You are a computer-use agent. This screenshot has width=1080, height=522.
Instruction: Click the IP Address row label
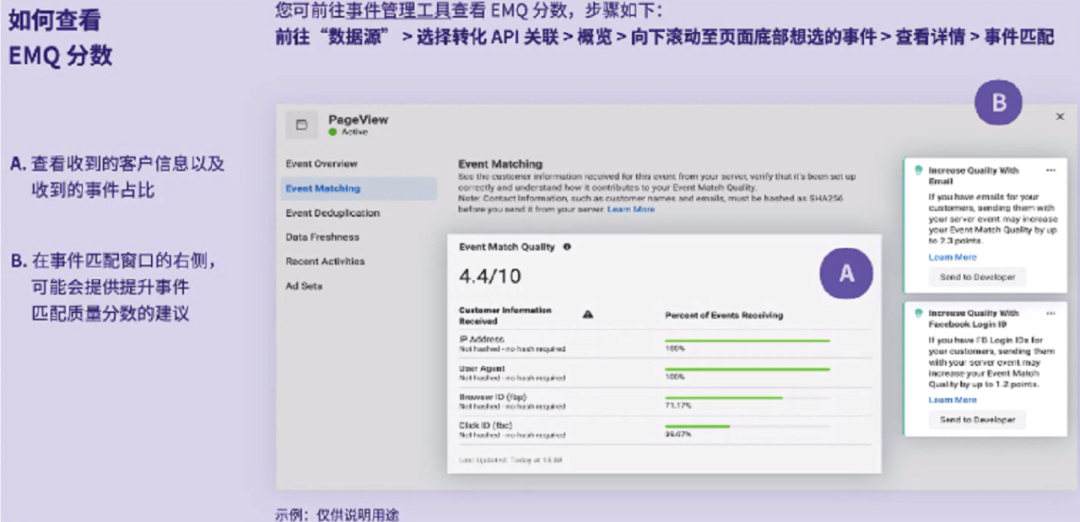coord(481,340)
